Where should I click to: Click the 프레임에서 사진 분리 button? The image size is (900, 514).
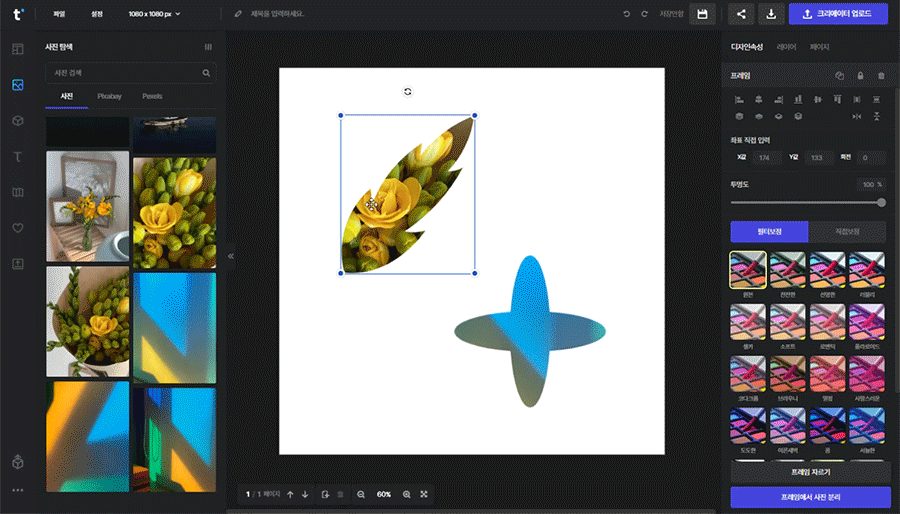(810, 497)
